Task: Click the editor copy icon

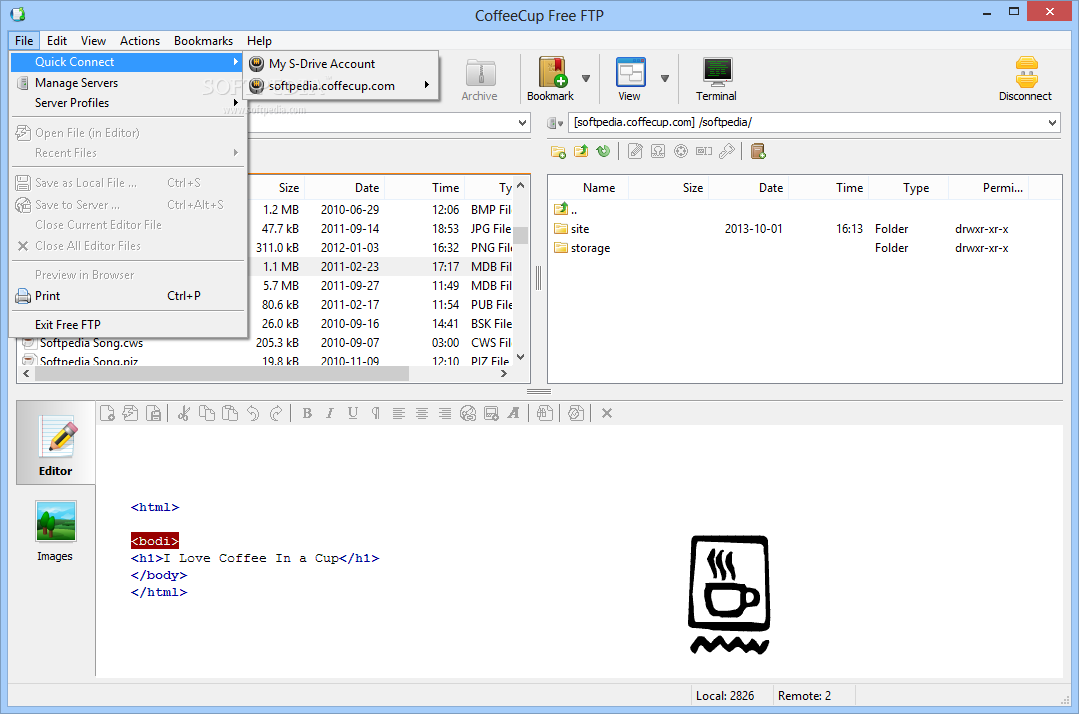Action: pos(206,413)
